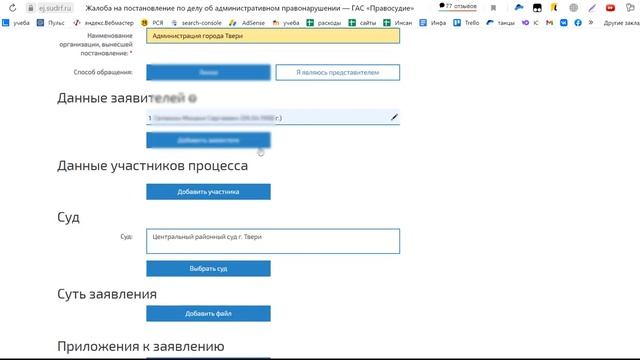Open the first учеба bookmark
This screenshot has width=640, height=360.
pos(16,23)
